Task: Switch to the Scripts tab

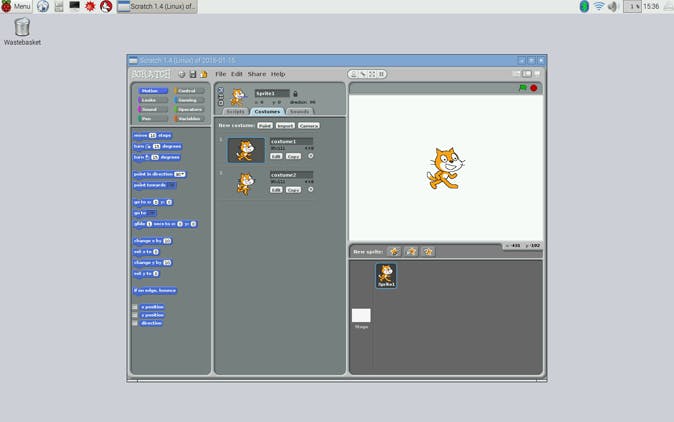Action: (x=236, y=111)
